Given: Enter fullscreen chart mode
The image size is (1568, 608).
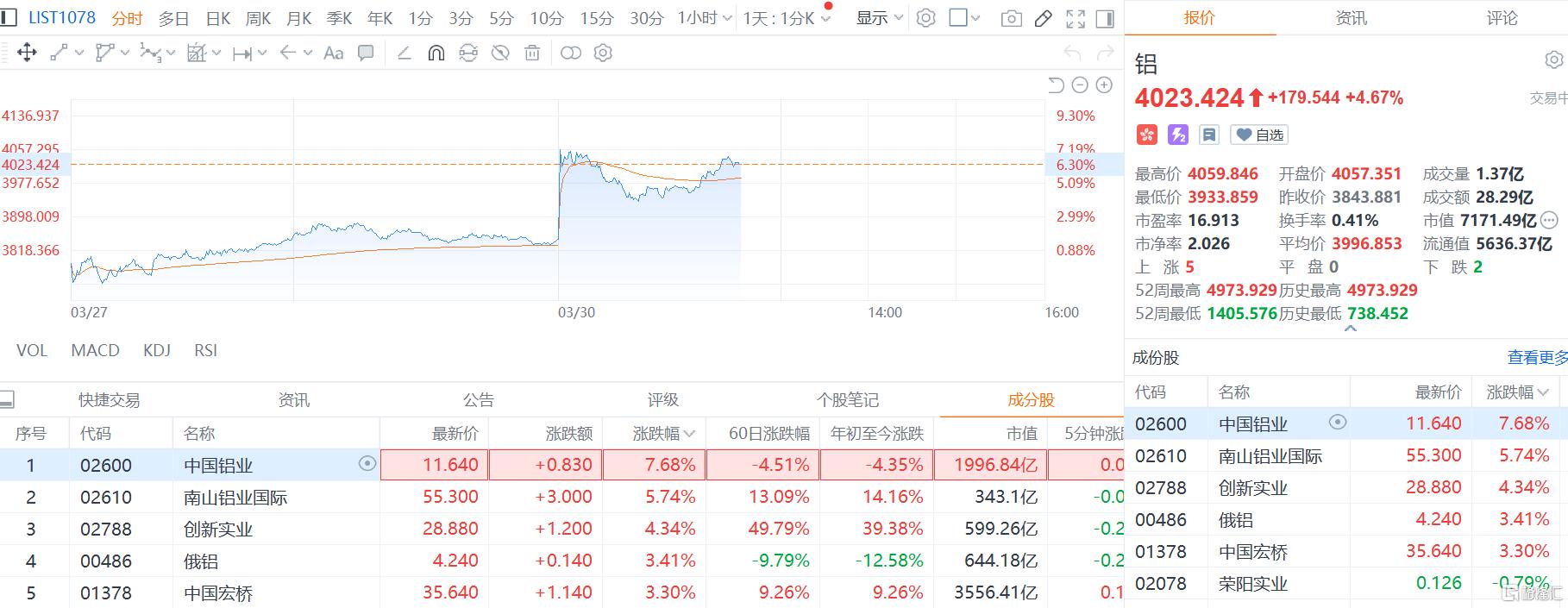Looking at the screenshot, I should pos(1076,18).
